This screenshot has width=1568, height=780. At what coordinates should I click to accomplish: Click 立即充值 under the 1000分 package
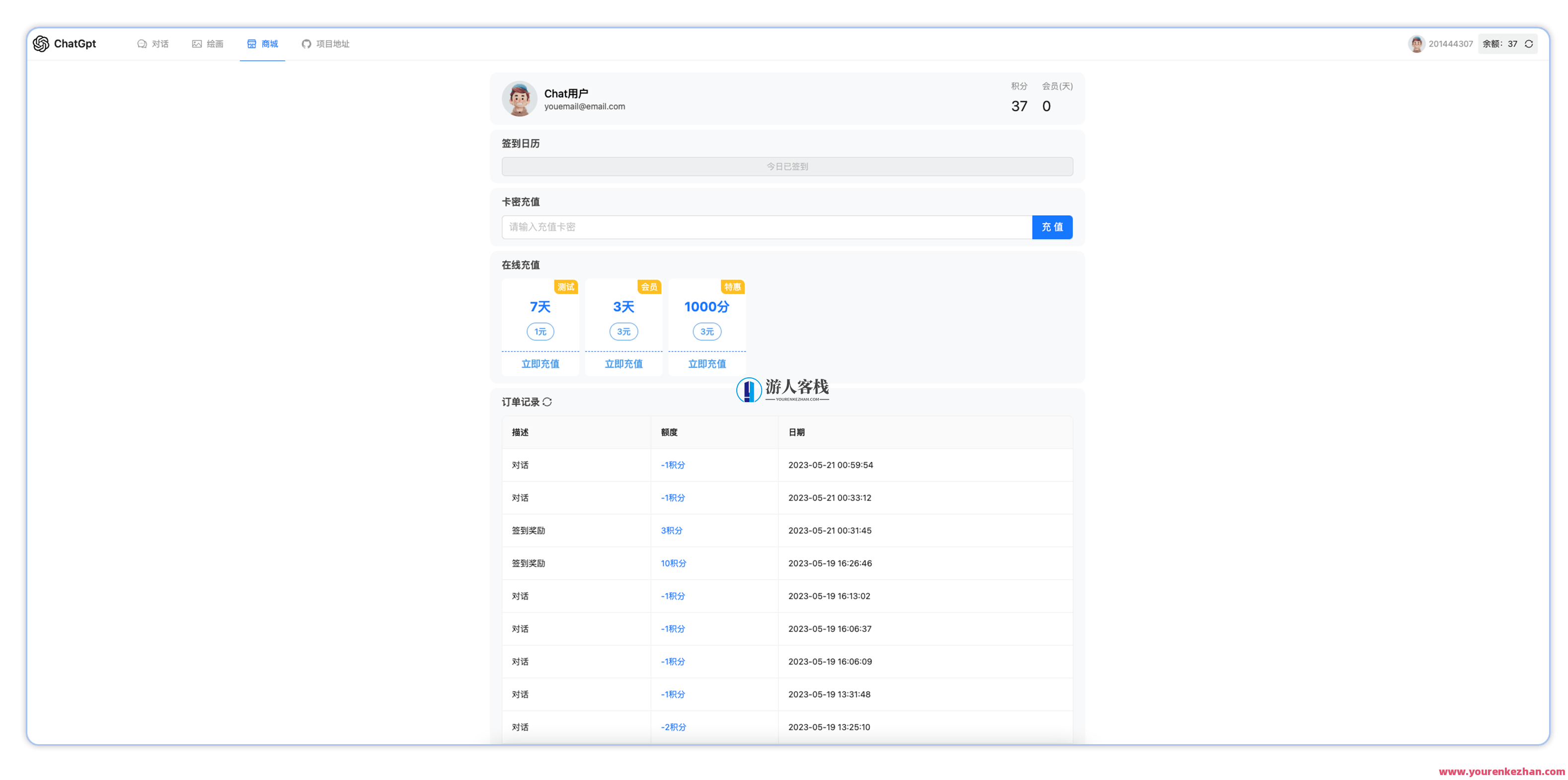(x=706, y=363)
